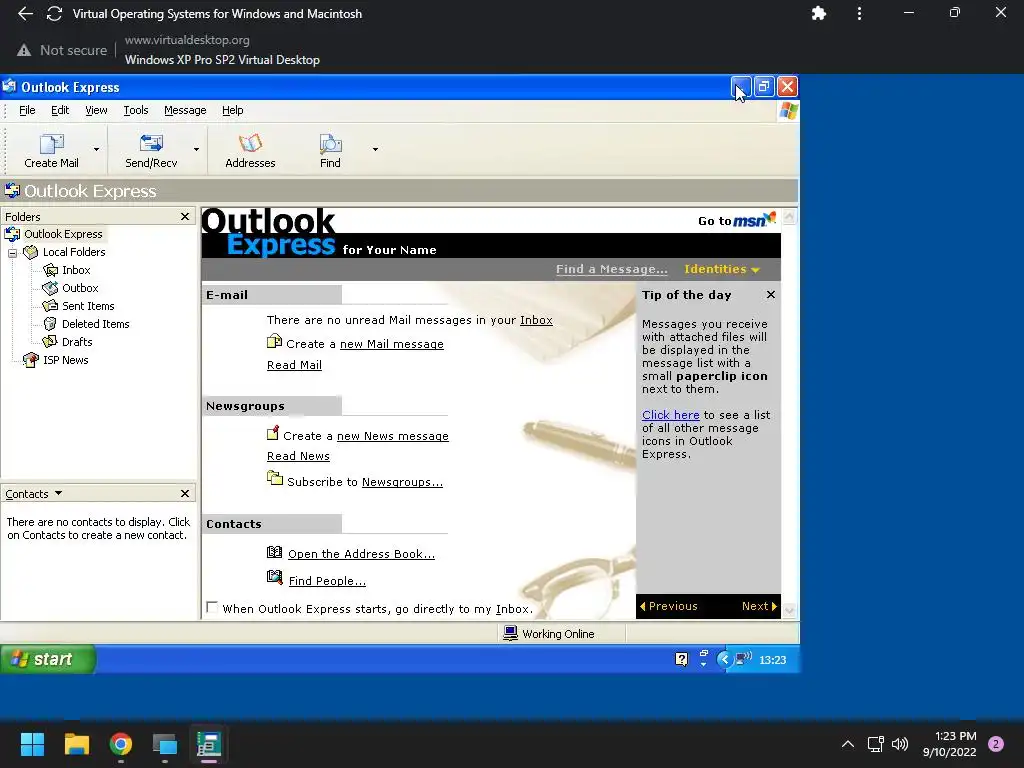Open File Explorer from taskbar
The height and width of the screenshot is (768, 1024).
(76, 744)
